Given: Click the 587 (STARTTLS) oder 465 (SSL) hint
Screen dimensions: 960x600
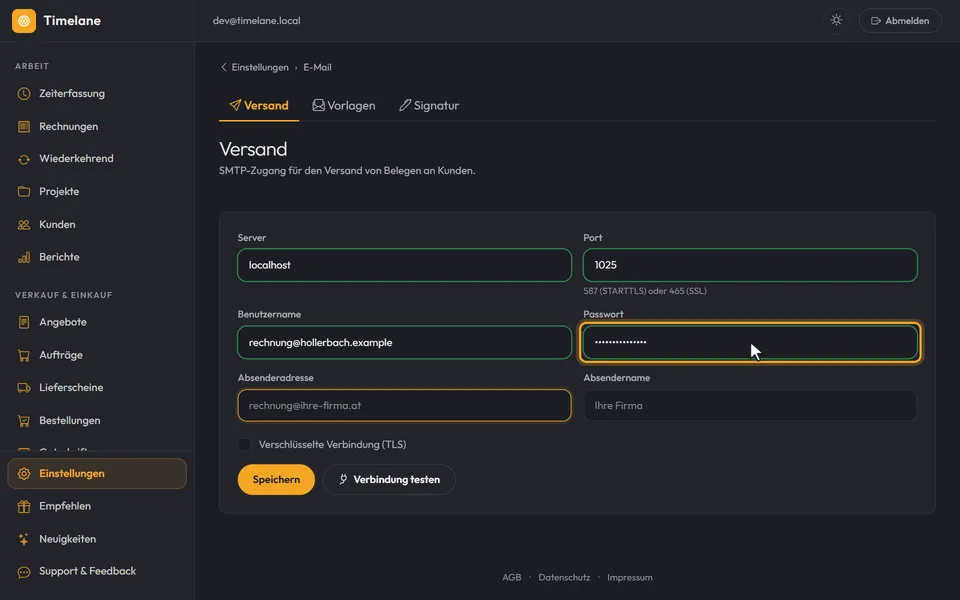Looking at the screenshot, I should [645, 291].
